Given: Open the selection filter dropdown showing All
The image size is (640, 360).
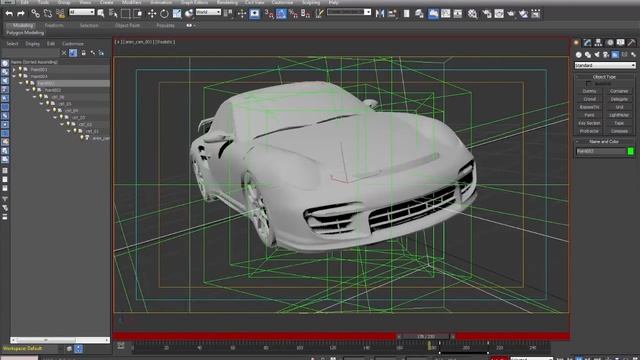Looking at the screenshot, I should 82,12.
